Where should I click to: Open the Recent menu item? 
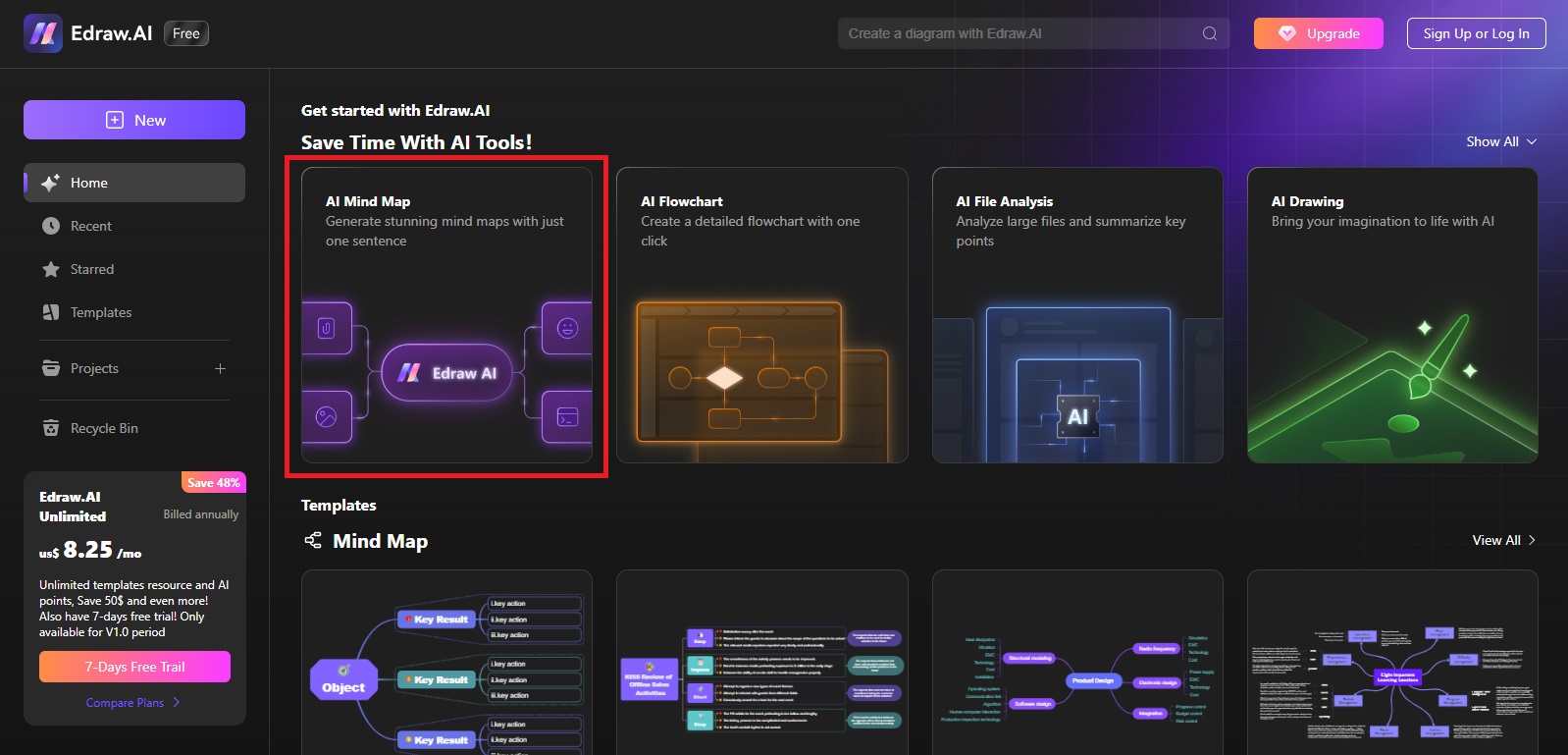point(134,226)
